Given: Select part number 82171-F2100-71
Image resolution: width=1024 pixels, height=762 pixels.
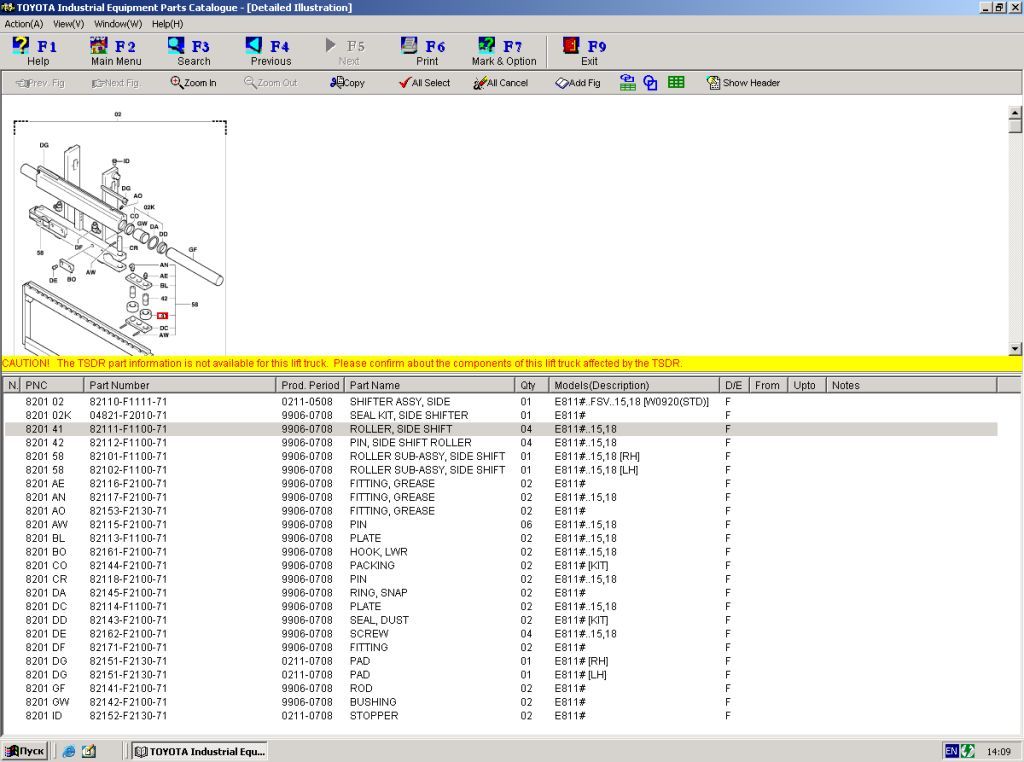Looking at the screenshot, I should pyautogui.click(x=128, y=648).
